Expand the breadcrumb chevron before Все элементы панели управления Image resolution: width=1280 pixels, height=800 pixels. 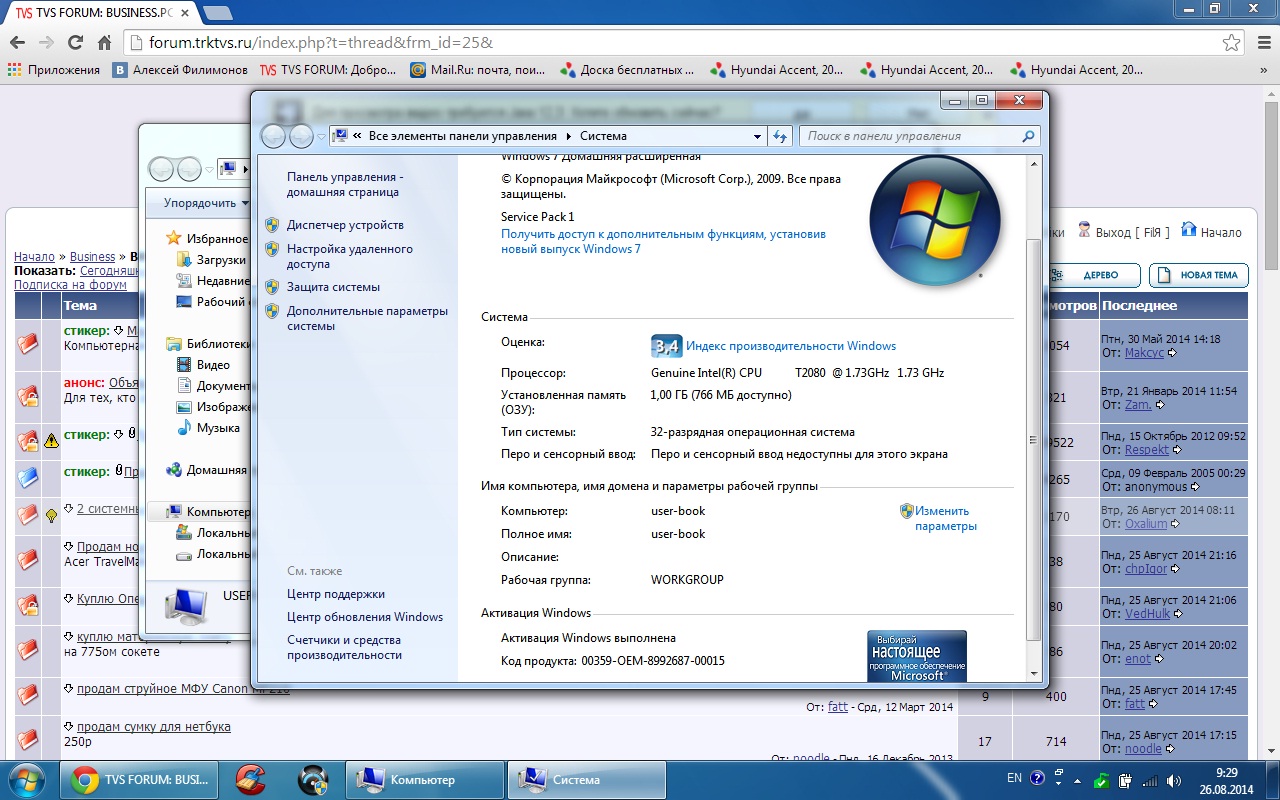click(x=357, y=136)
